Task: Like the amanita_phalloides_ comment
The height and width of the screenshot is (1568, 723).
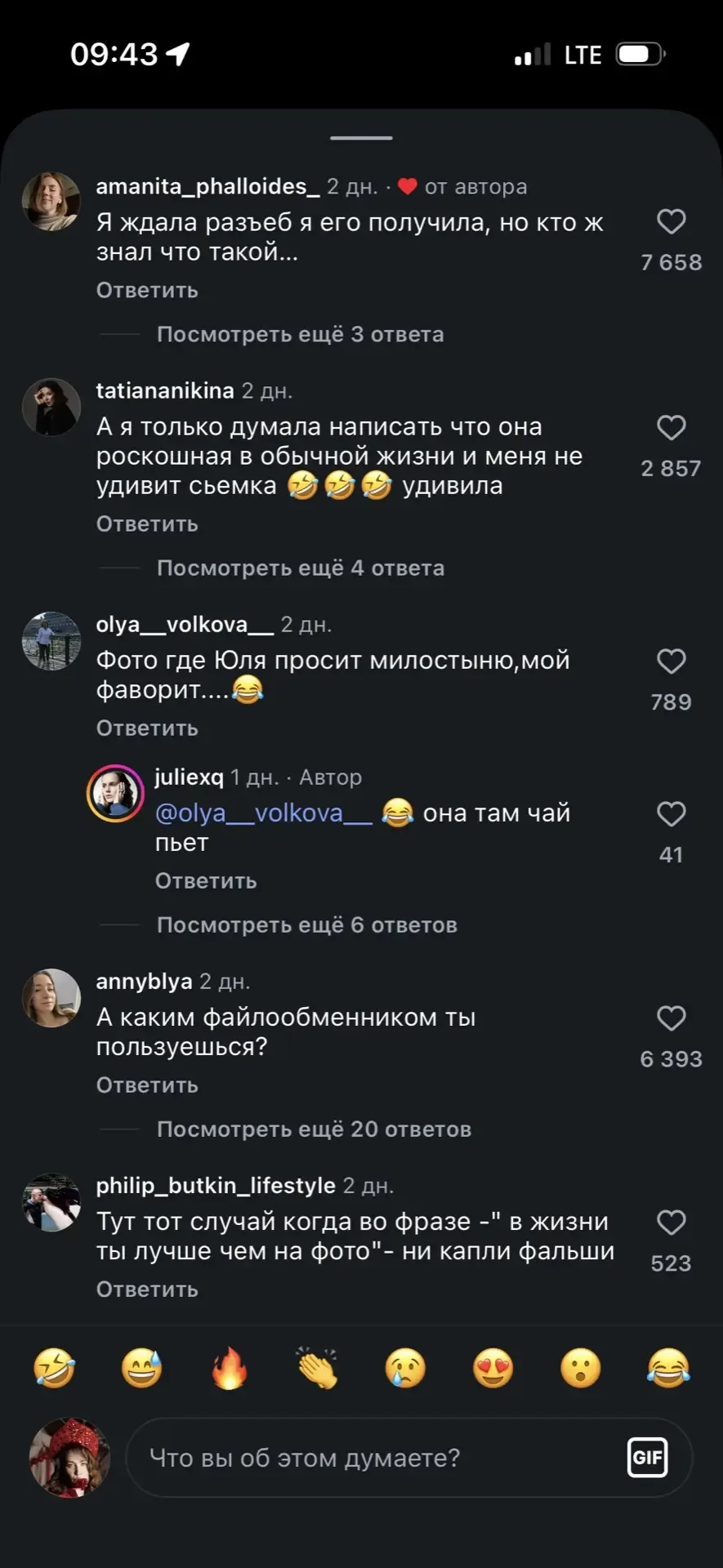Action: (671, 221)
